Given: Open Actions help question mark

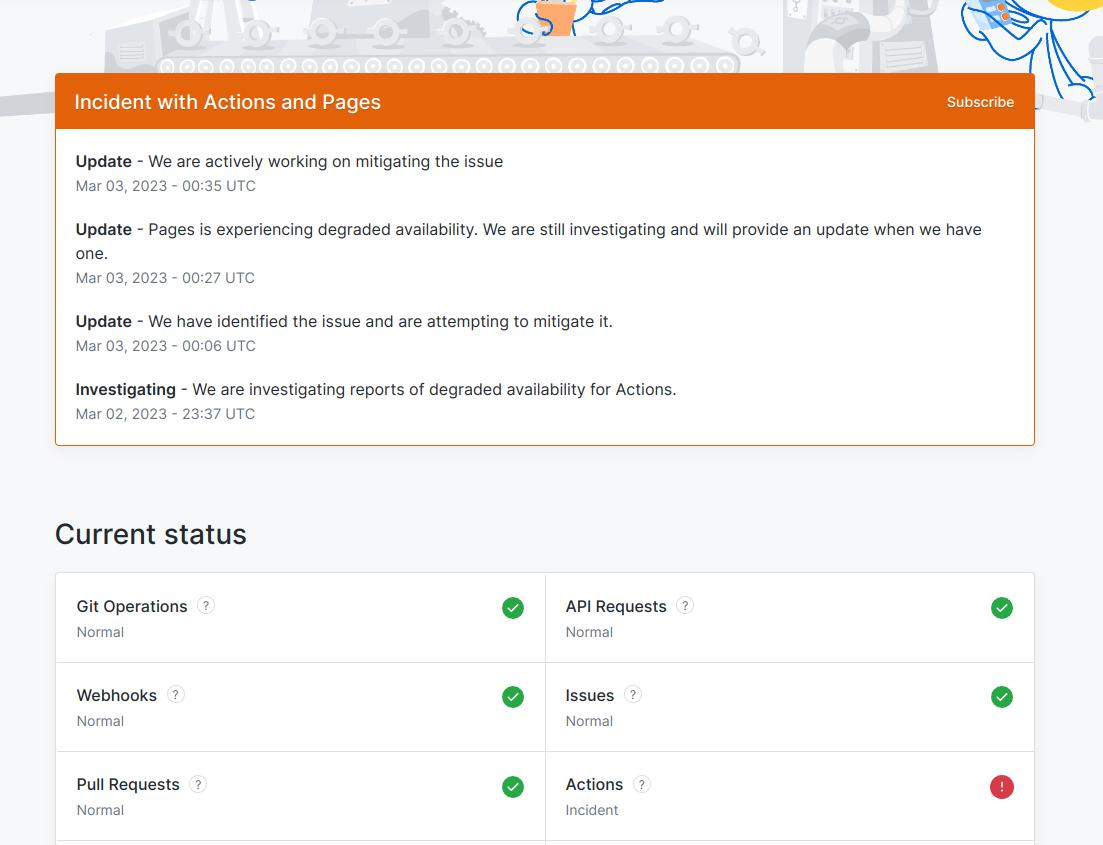Looking at the screenshot, I should [x=641, y=784].
